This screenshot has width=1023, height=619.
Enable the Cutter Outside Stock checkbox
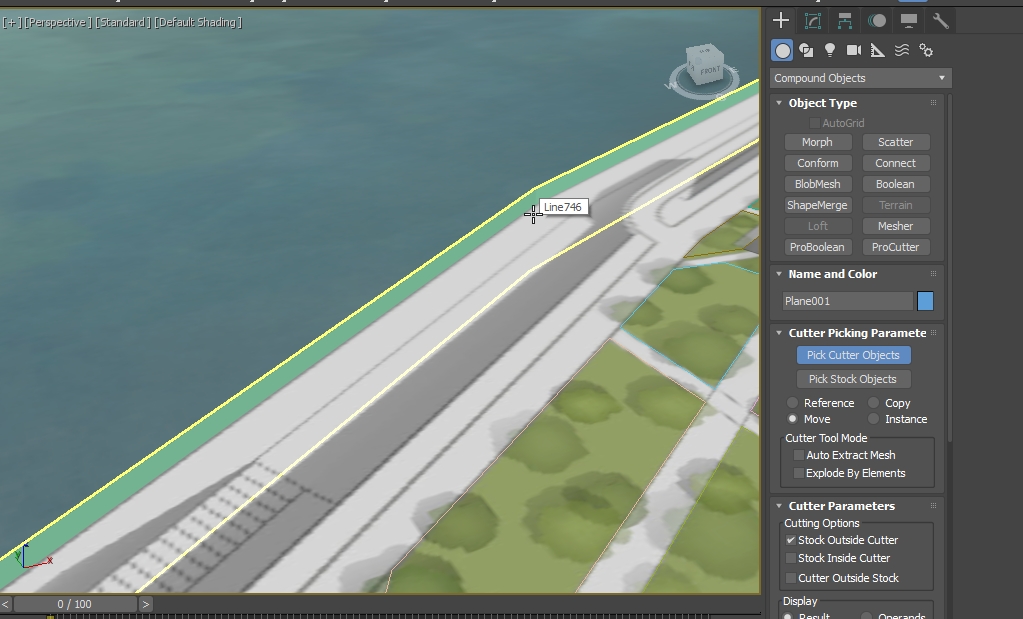click(x=791, y=578)
